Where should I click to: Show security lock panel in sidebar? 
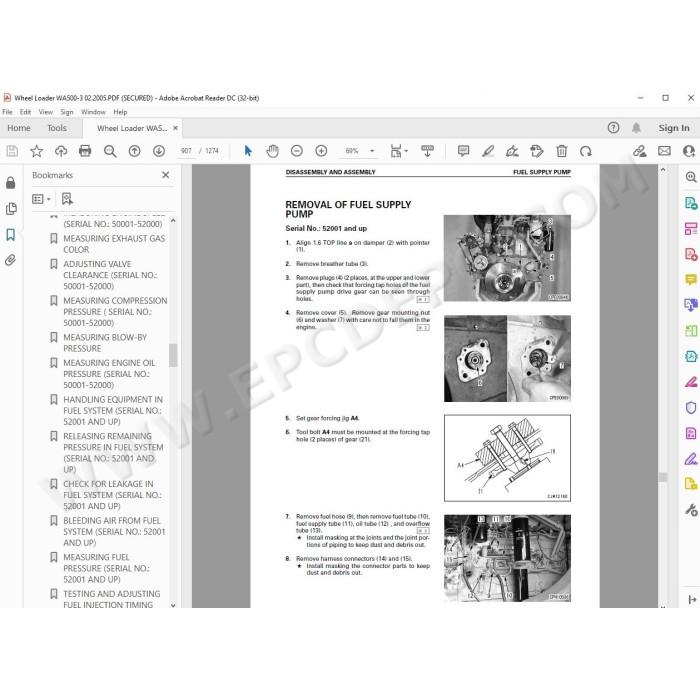(x=11, y=182)
